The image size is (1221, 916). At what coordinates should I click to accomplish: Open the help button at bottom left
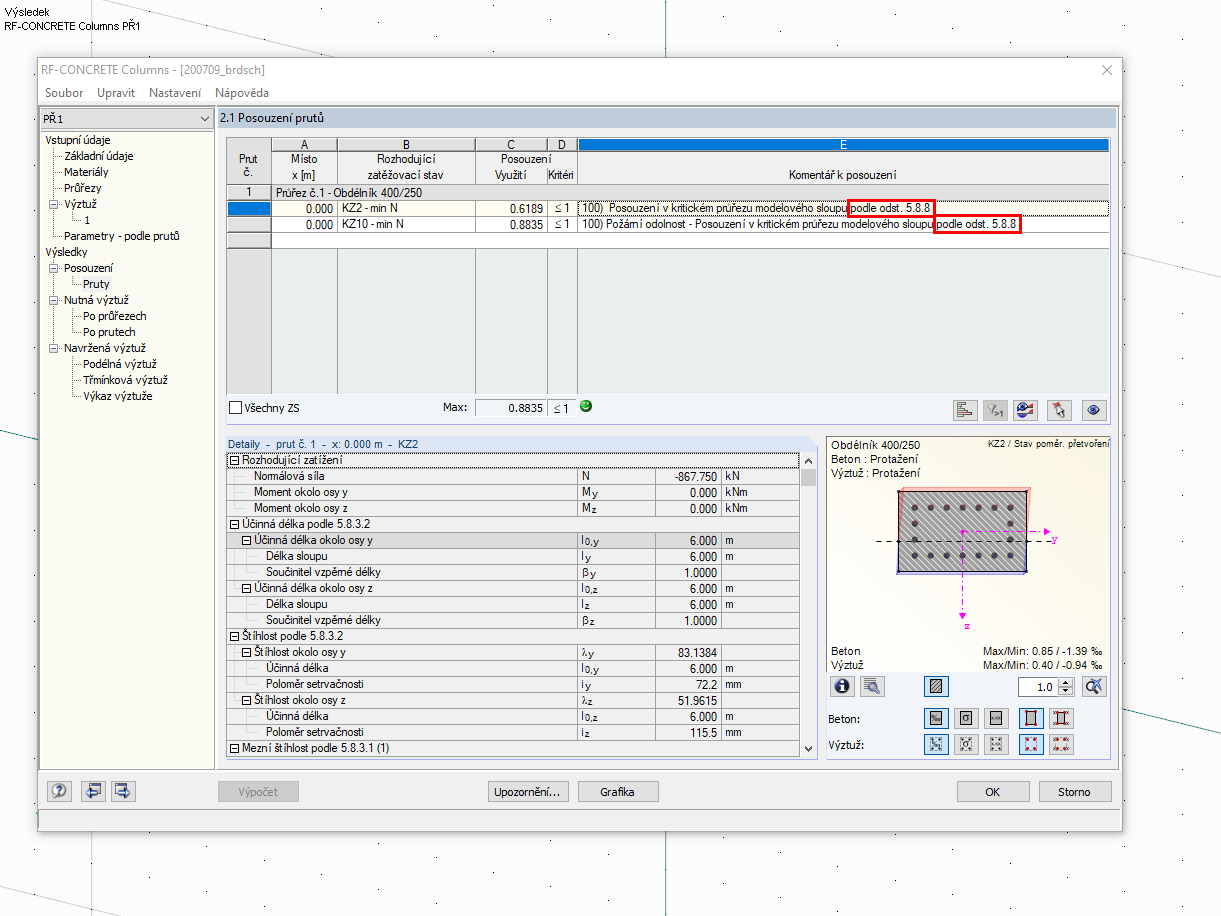pyautogui.click(x=59, y=791)
